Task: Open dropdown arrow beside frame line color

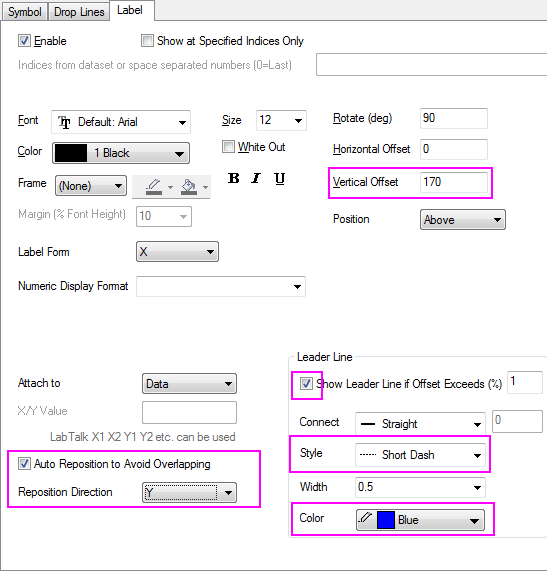Action: 170,187
